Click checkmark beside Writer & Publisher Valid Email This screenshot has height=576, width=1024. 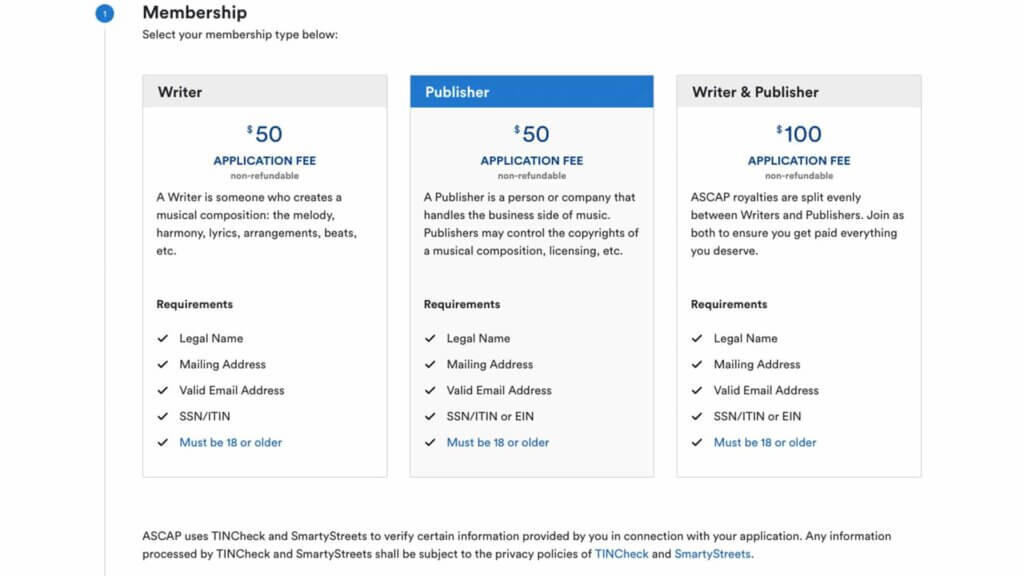tap(697, 391)
